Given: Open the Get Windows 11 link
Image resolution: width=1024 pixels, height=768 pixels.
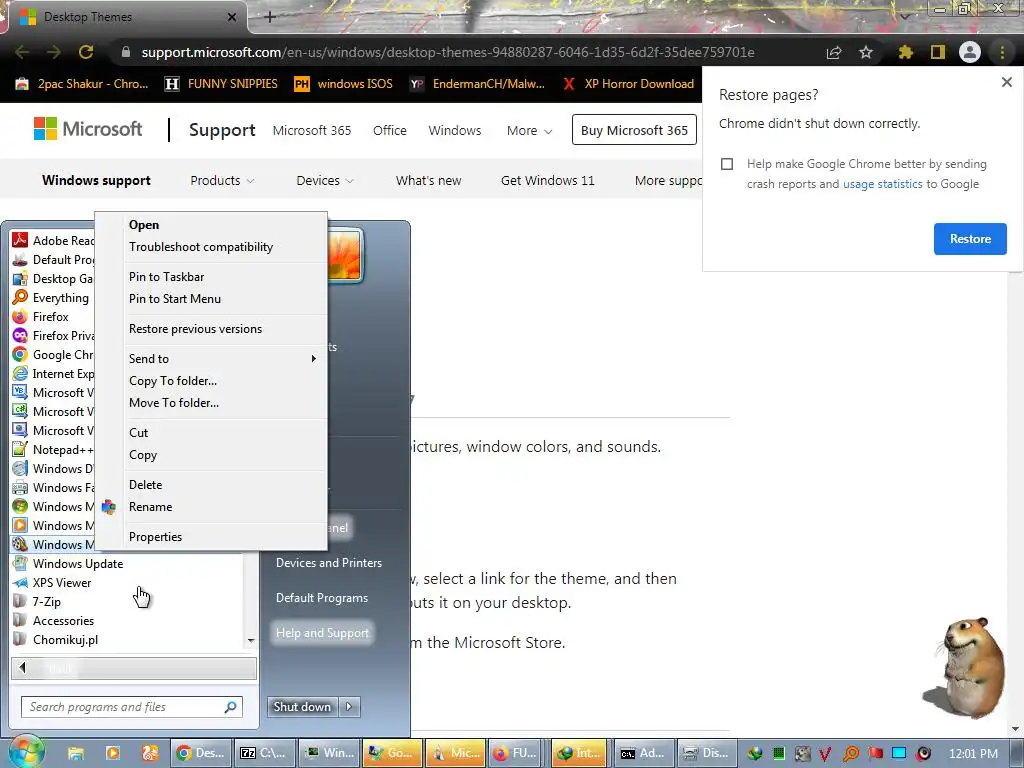Looking at the screenshot, I should tap(547, 180).
